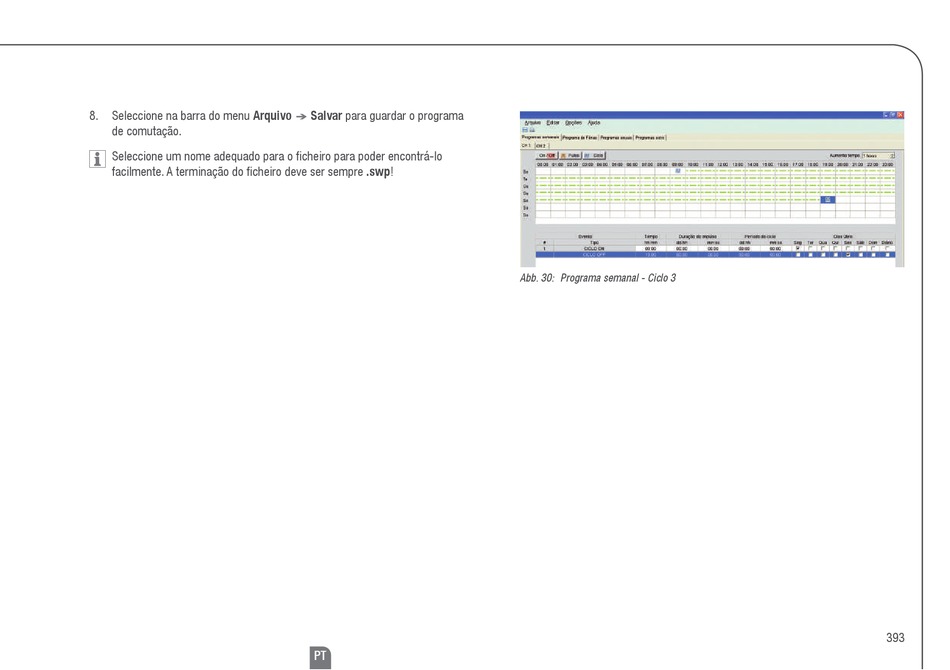
Task: Toggle Sáb checkbox in the CICLO ON row
Action: coord(860,248)
